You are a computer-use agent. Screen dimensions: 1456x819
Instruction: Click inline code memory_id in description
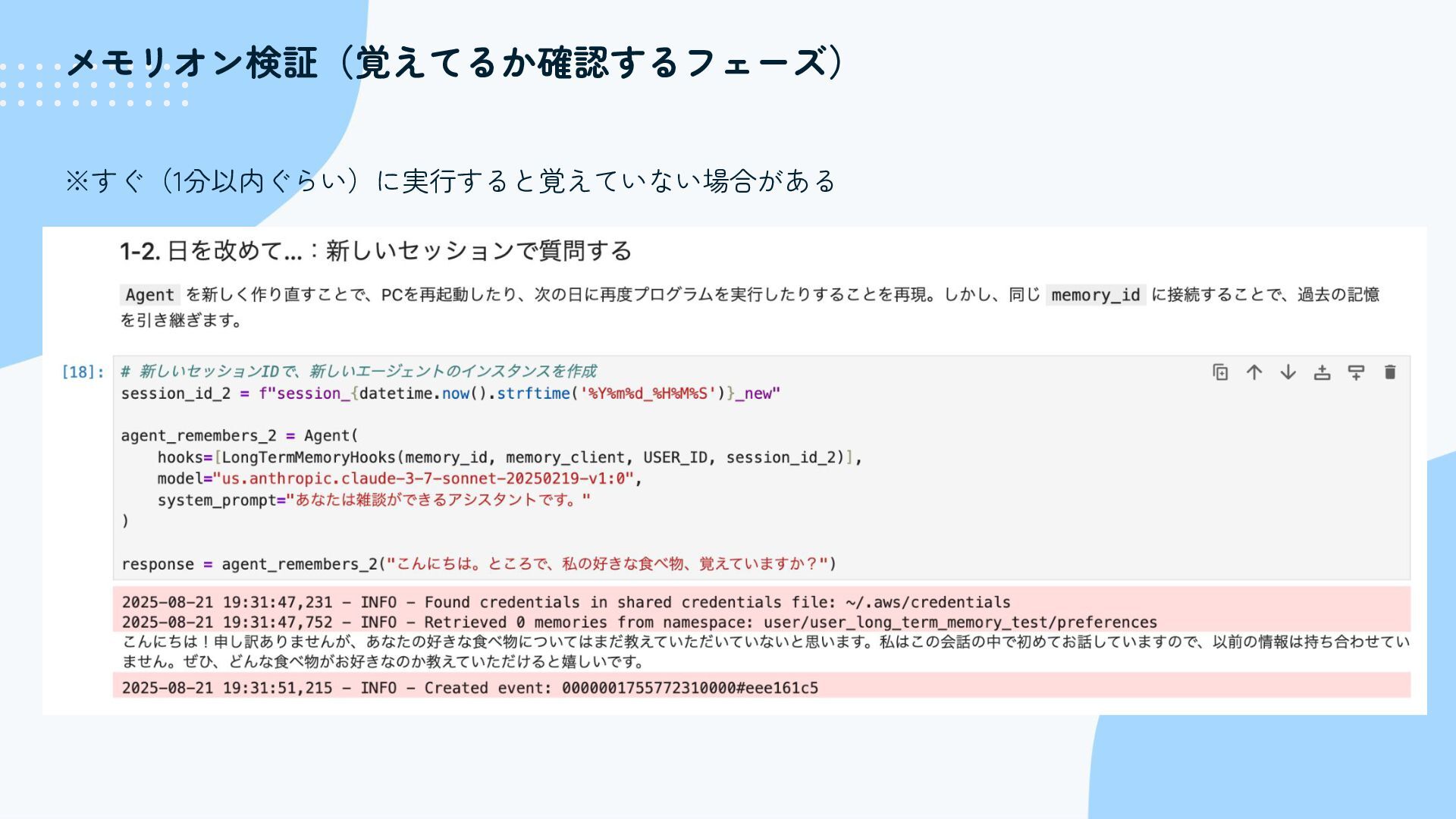click(1095, 295)
